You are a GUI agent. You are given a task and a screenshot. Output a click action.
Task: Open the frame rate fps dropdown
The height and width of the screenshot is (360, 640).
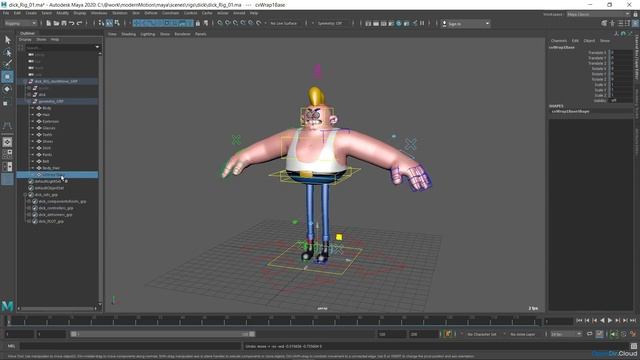(x=566, y=334)
